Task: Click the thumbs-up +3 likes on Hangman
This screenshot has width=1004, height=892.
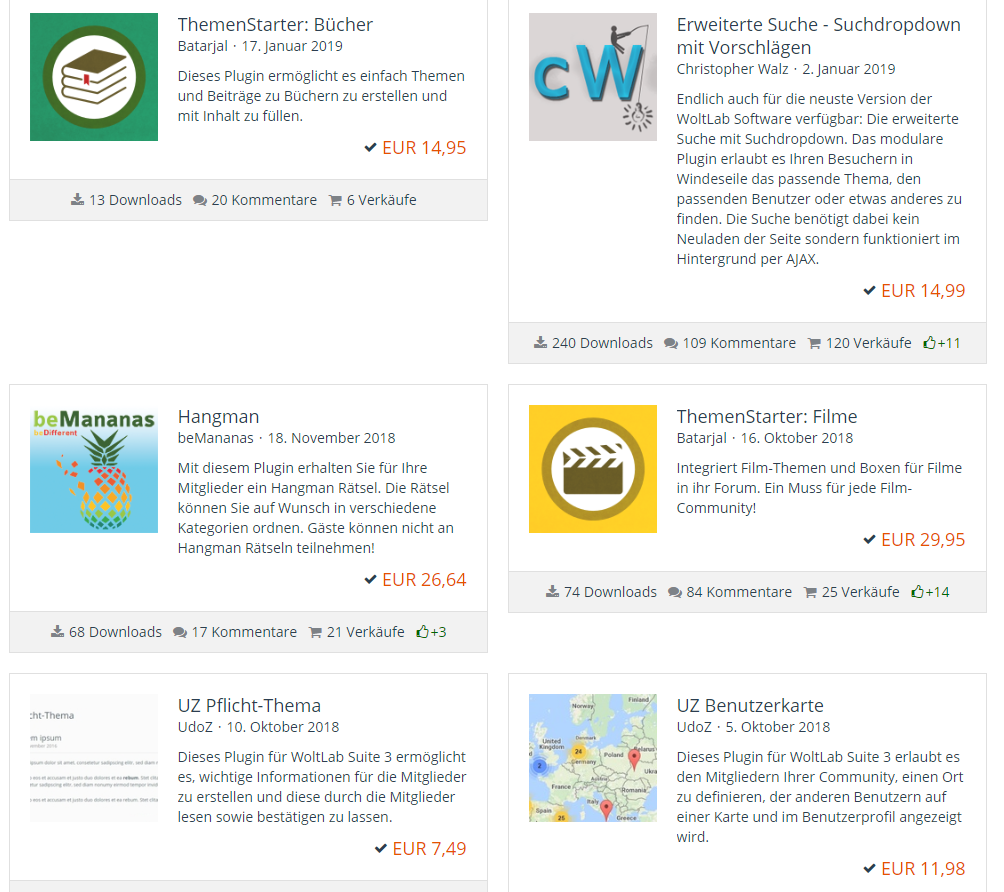Action: 423,632
